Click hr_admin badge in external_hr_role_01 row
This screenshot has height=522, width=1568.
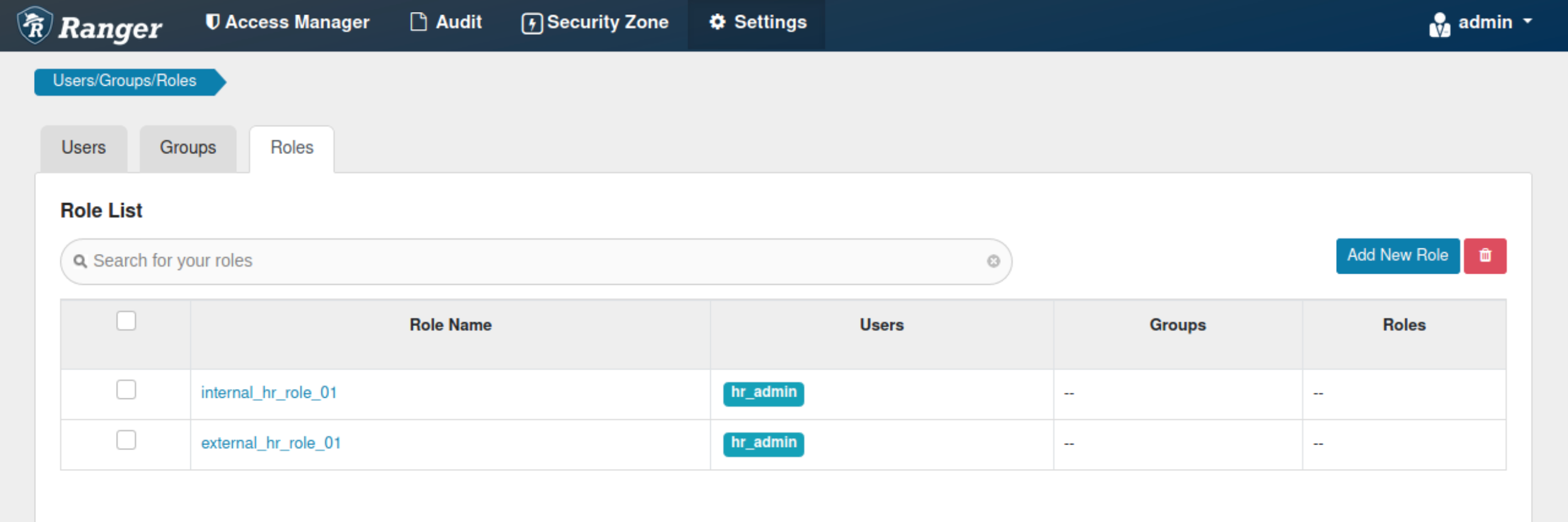pyautogui.click(x=763, y=444)
